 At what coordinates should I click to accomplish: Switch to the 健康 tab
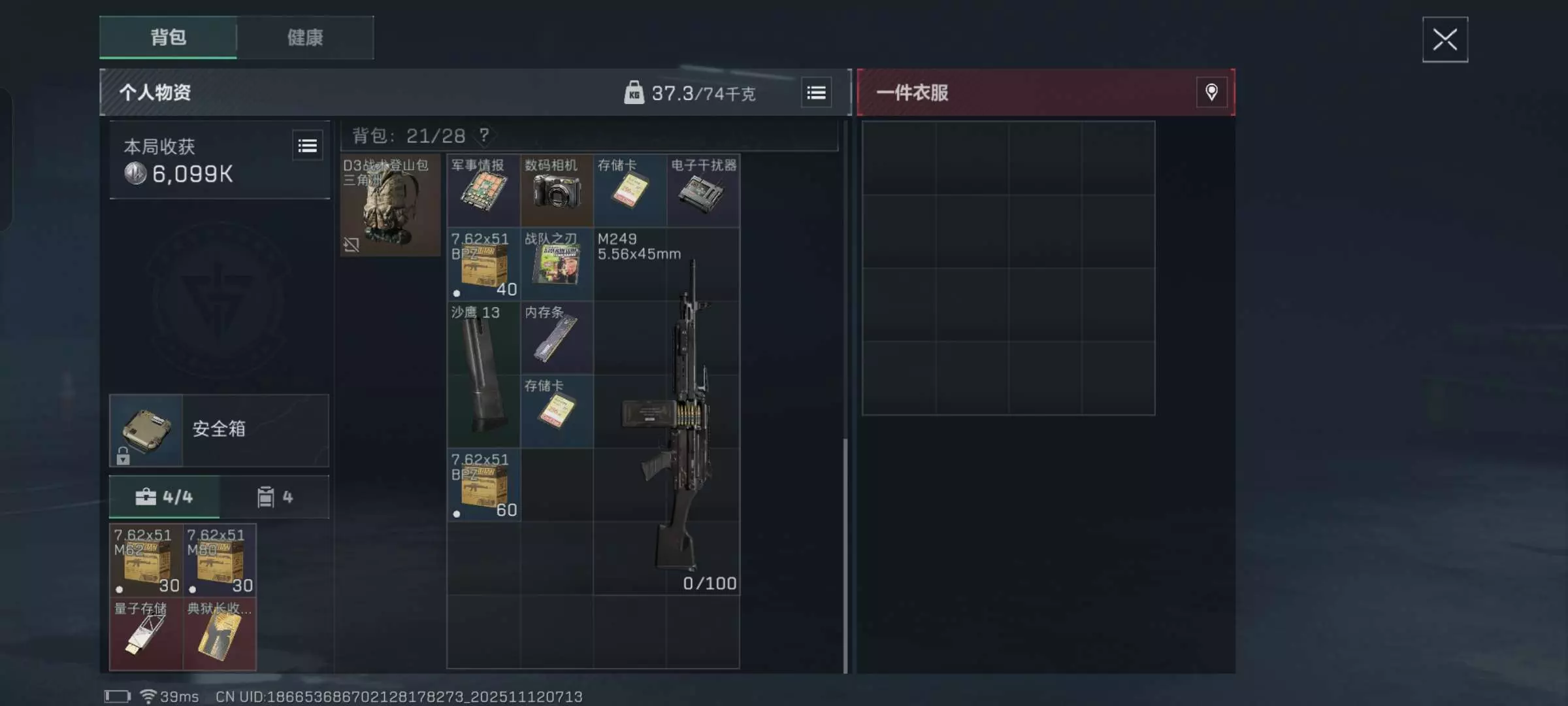(305, 37)
